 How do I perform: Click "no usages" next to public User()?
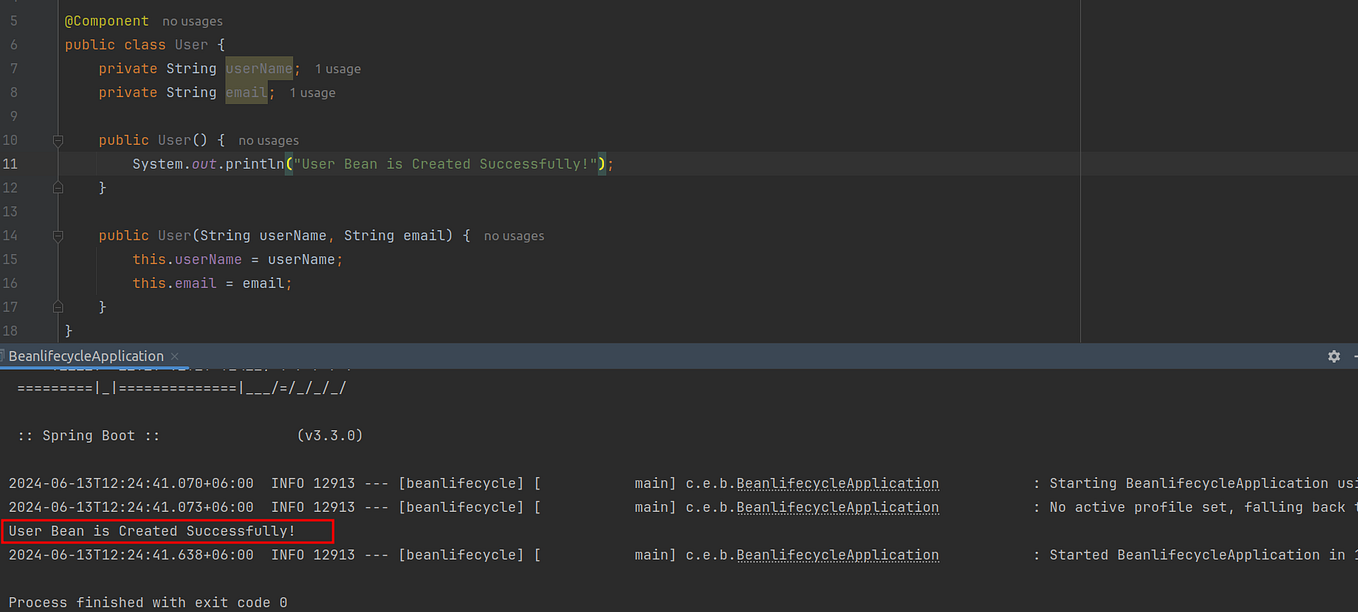[x=268, y=140]
